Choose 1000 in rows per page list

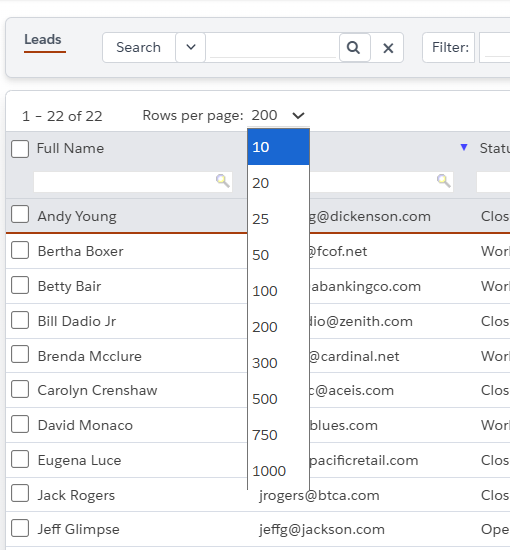pyautogui.click(x=278, y=471)
